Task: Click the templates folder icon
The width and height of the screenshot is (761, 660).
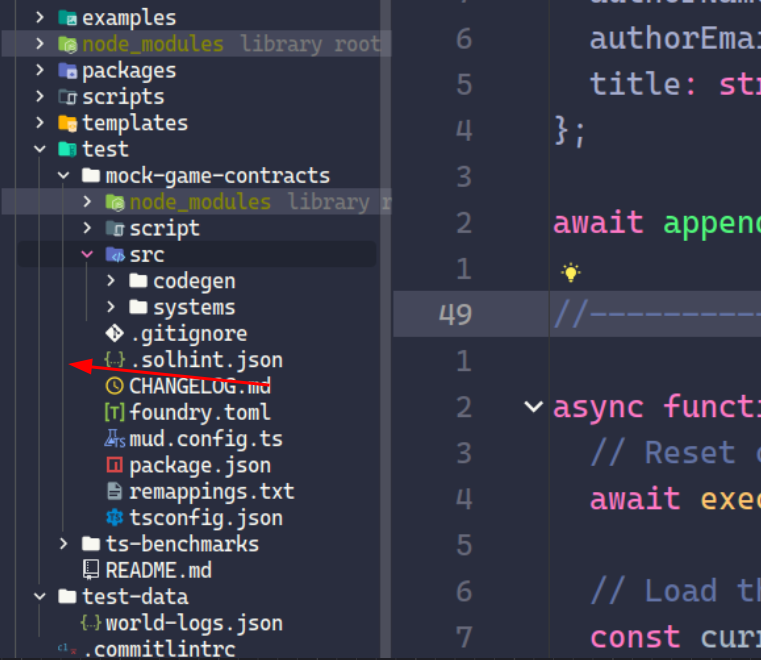Action: tap(67, 123)
